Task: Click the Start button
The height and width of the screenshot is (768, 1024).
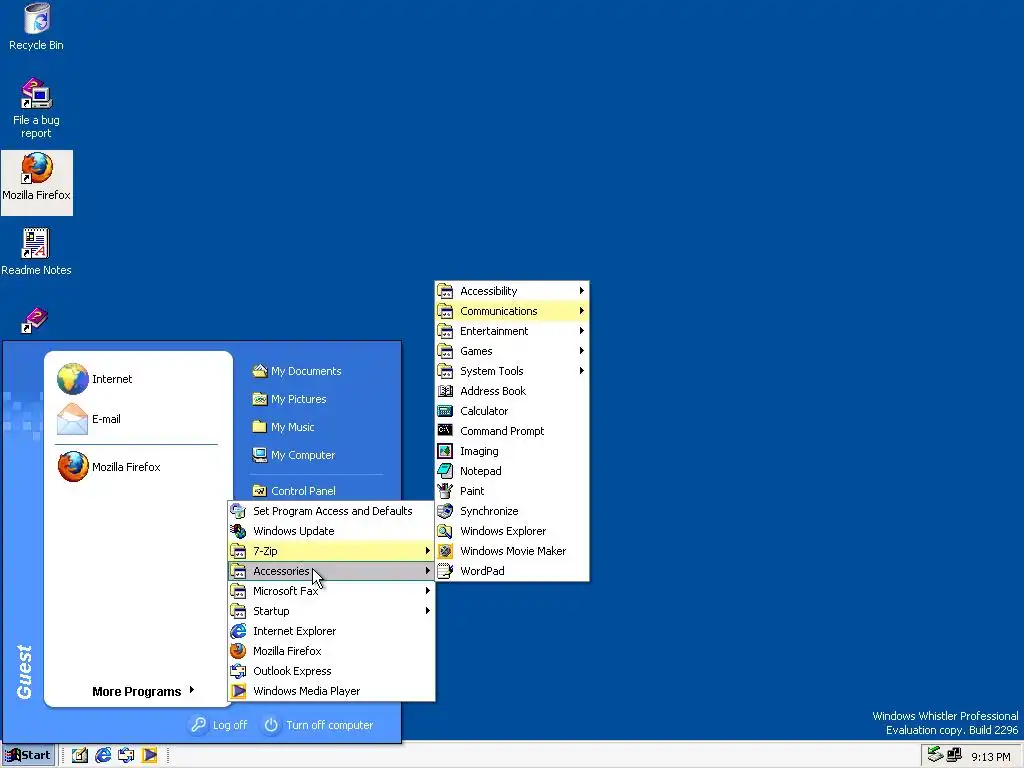Action: (x=28, y=756)
